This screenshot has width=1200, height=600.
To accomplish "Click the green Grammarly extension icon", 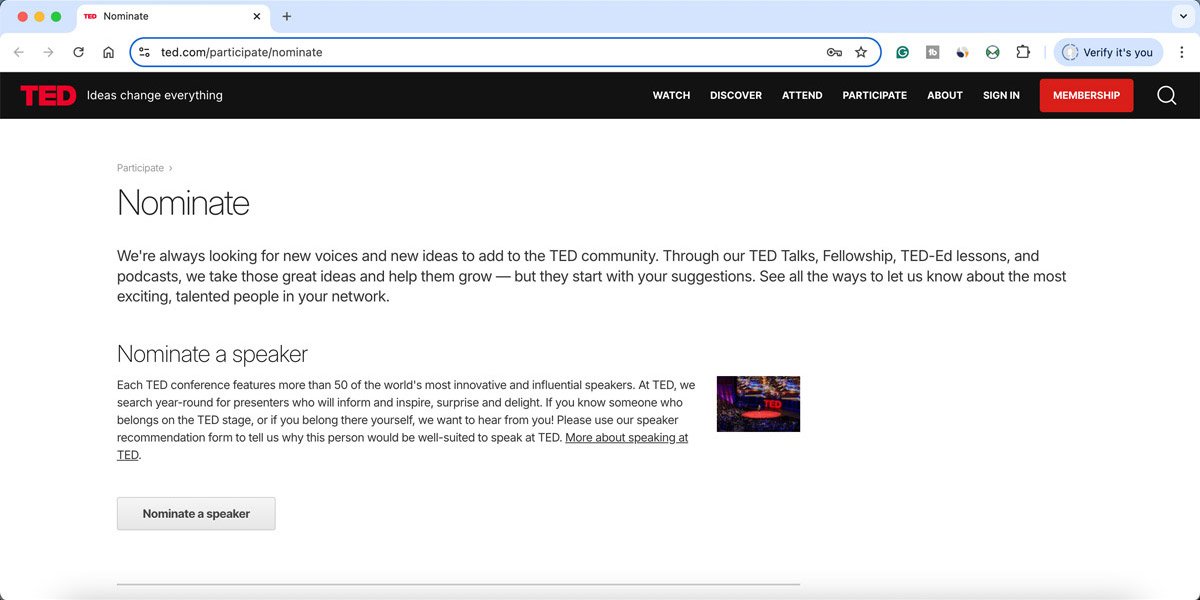I will coord(902,52).
